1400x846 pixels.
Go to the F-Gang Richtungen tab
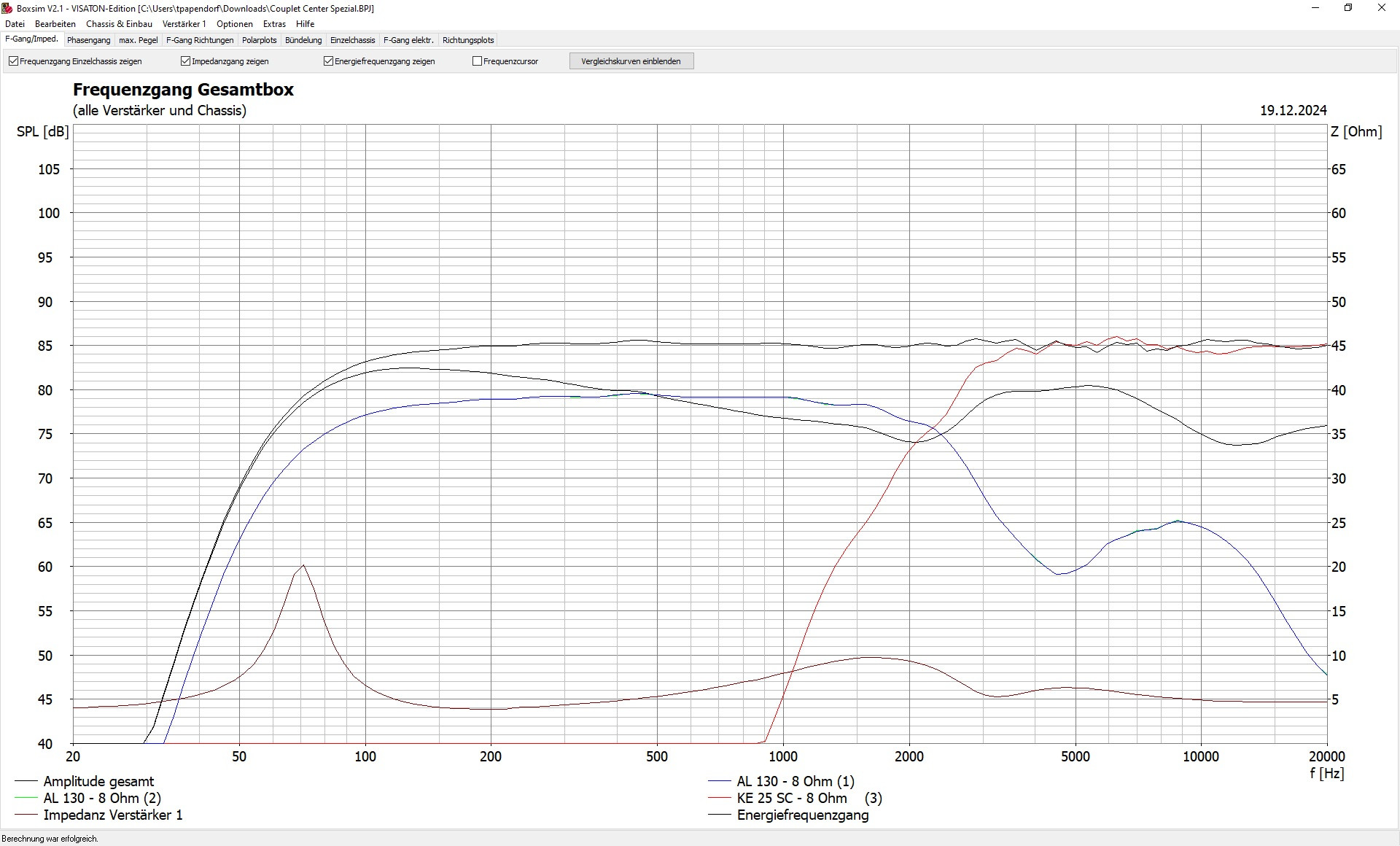(200, 40)
